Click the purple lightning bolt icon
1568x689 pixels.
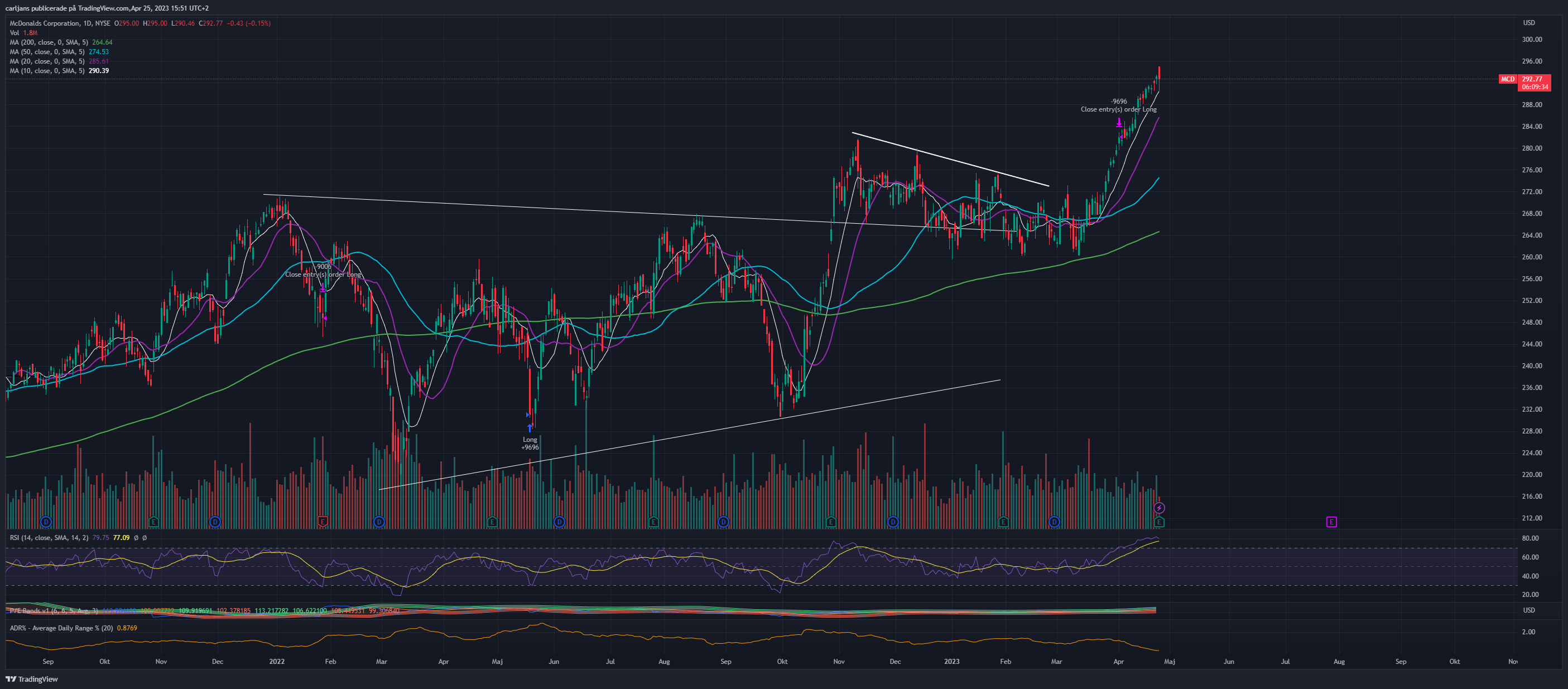(1159, 508)
